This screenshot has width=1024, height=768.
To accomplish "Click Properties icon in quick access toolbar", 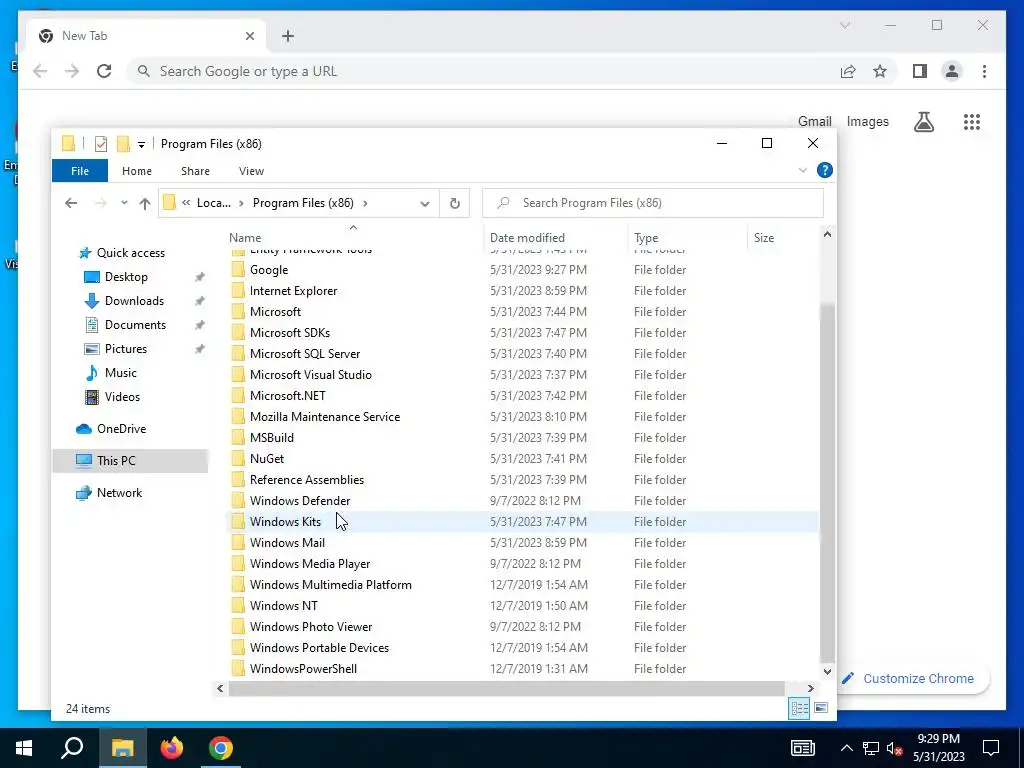I will (x=101, y=144).
